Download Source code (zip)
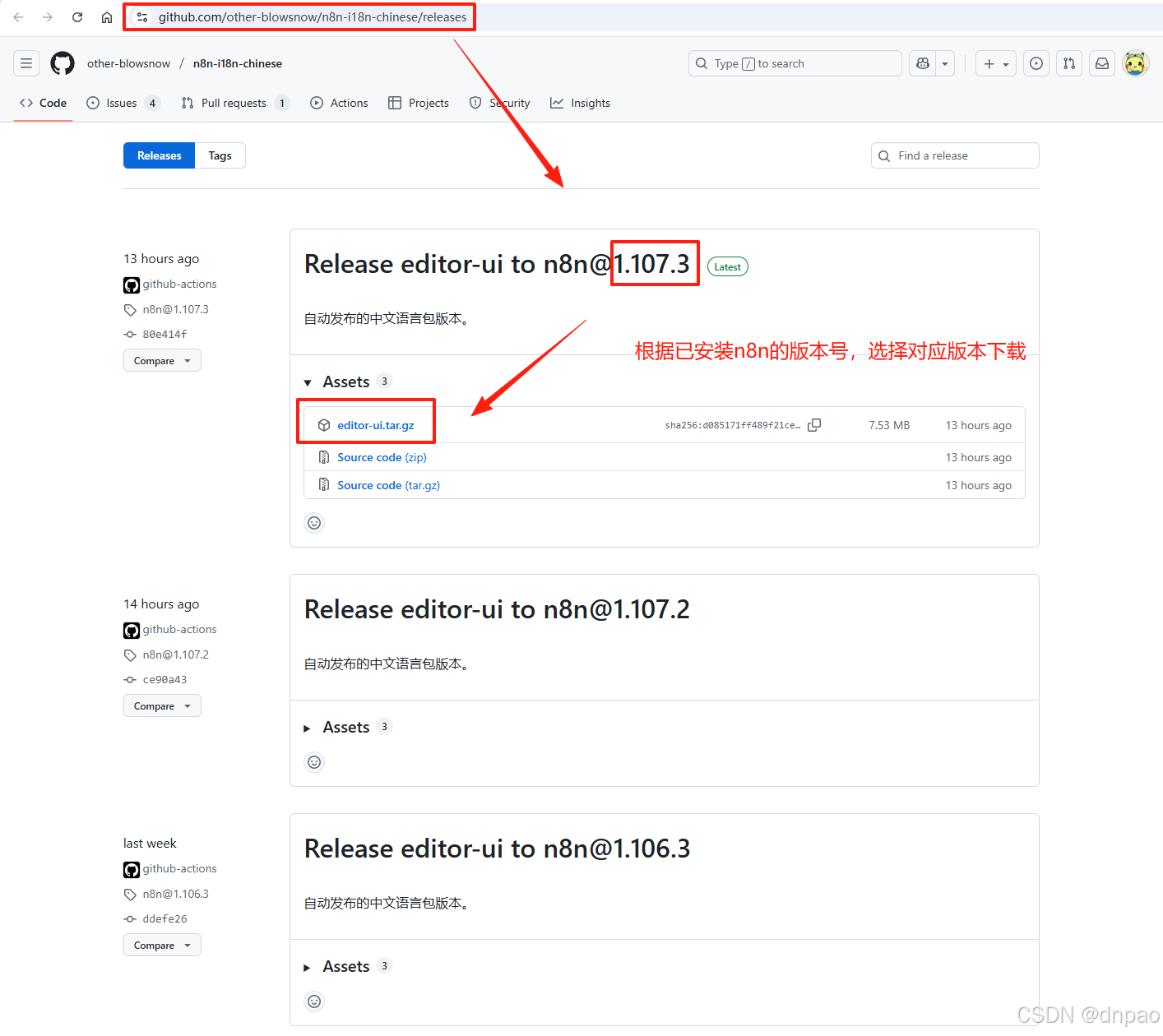The width and height of the screenshot is (1163, 1036). tap(382, 457)
